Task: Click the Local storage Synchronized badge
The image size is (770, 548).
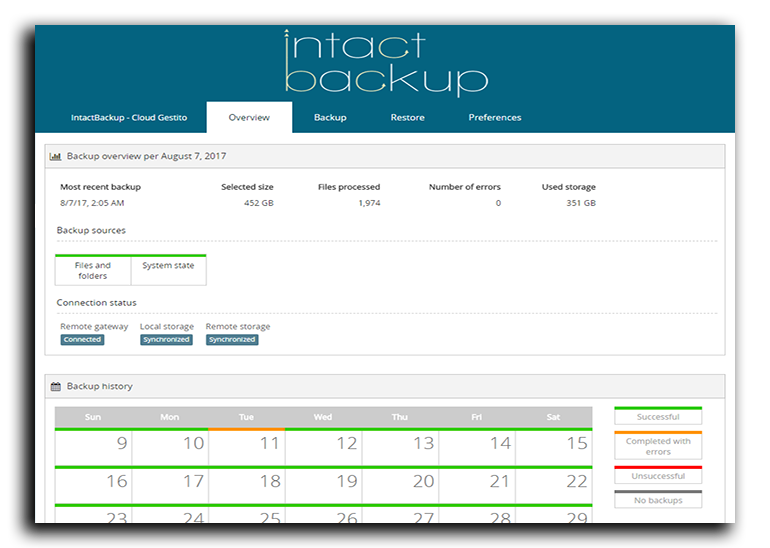Action: click(x=166, y=340)
